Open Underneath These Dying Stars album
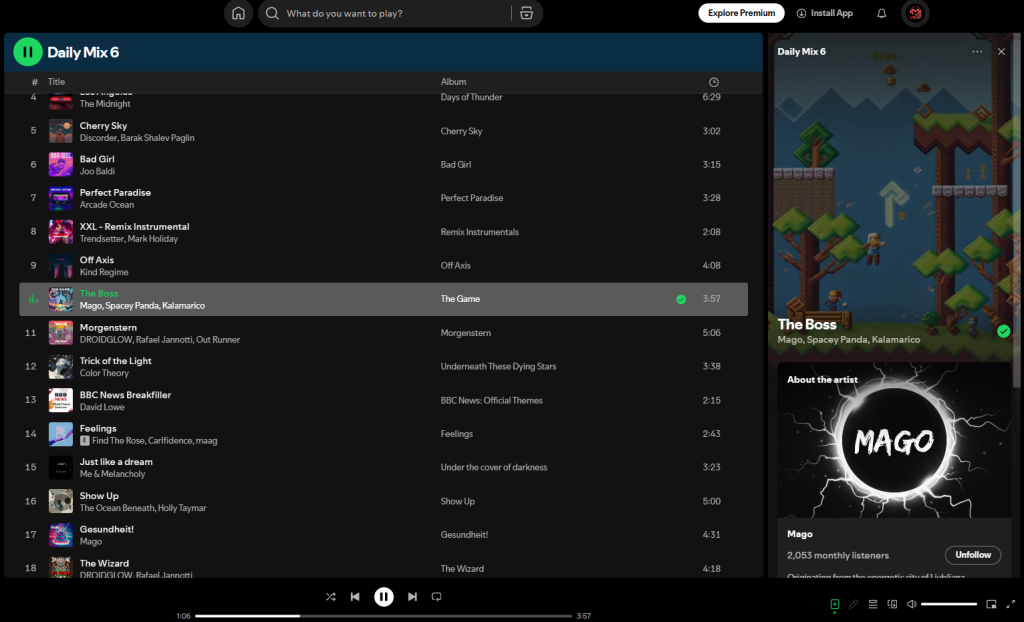 point(498,367)
